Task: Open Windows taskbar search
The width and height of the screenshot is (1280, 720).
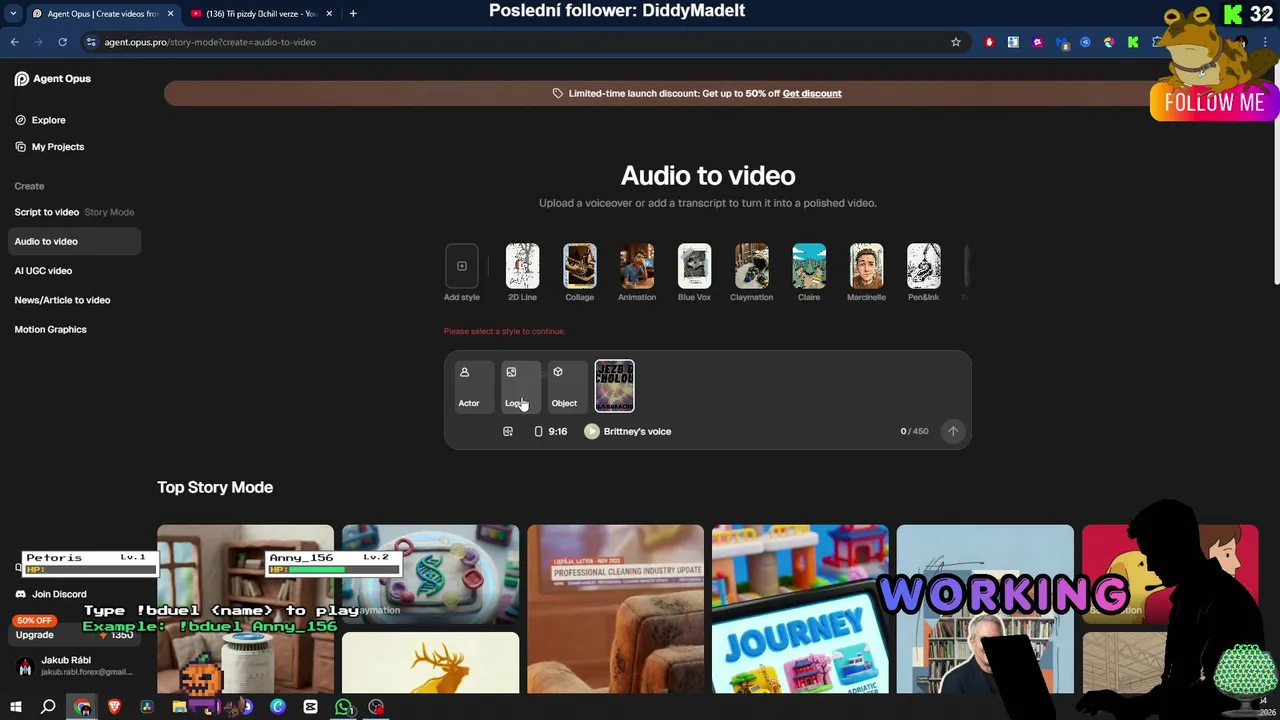Action: tap(48, 707)
